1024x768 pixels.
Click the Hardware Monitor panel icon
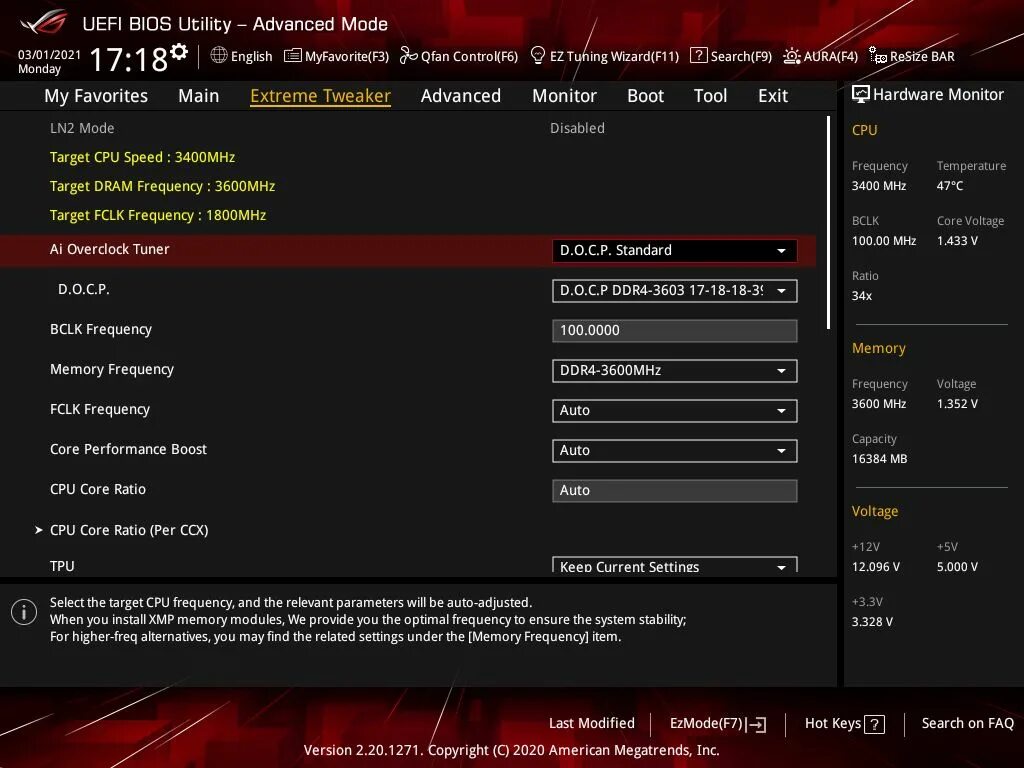click(x=862, y=93)
